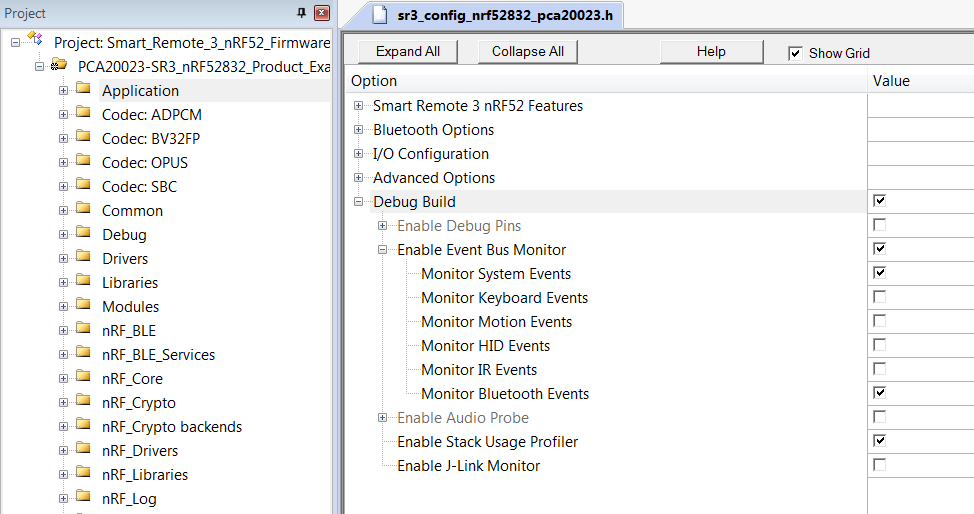Expand the Enable Debug Pins node
The width and height of the screenshot is (974, 514).
click(x=383, y=226)
